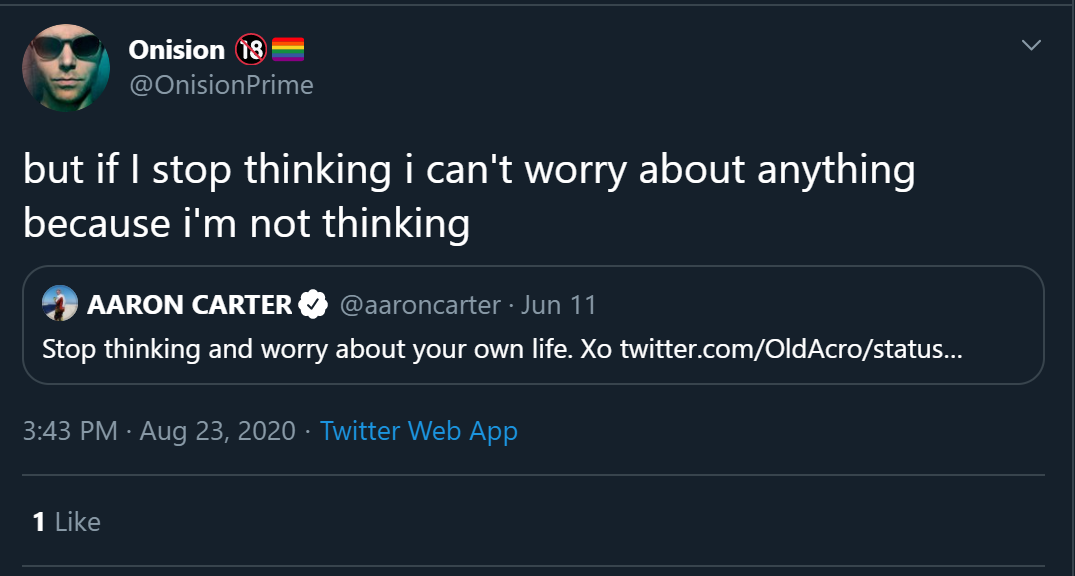This screenshot has height=576, width=1075.
Task: Open the Jun 11 quoted tweet date
Action: [x=558, y=304]
